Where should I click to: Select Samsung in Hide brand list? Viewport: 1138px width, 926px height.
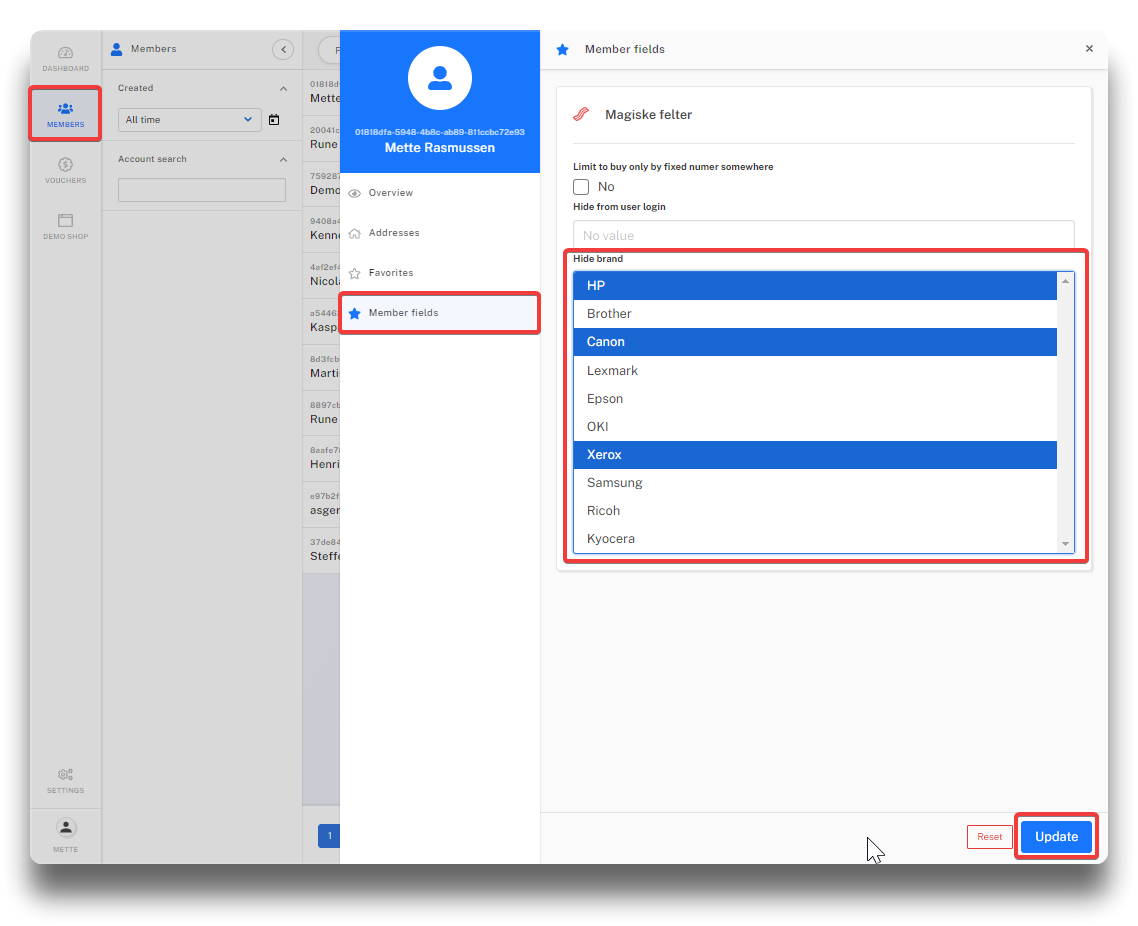click(x=815, y=483)
